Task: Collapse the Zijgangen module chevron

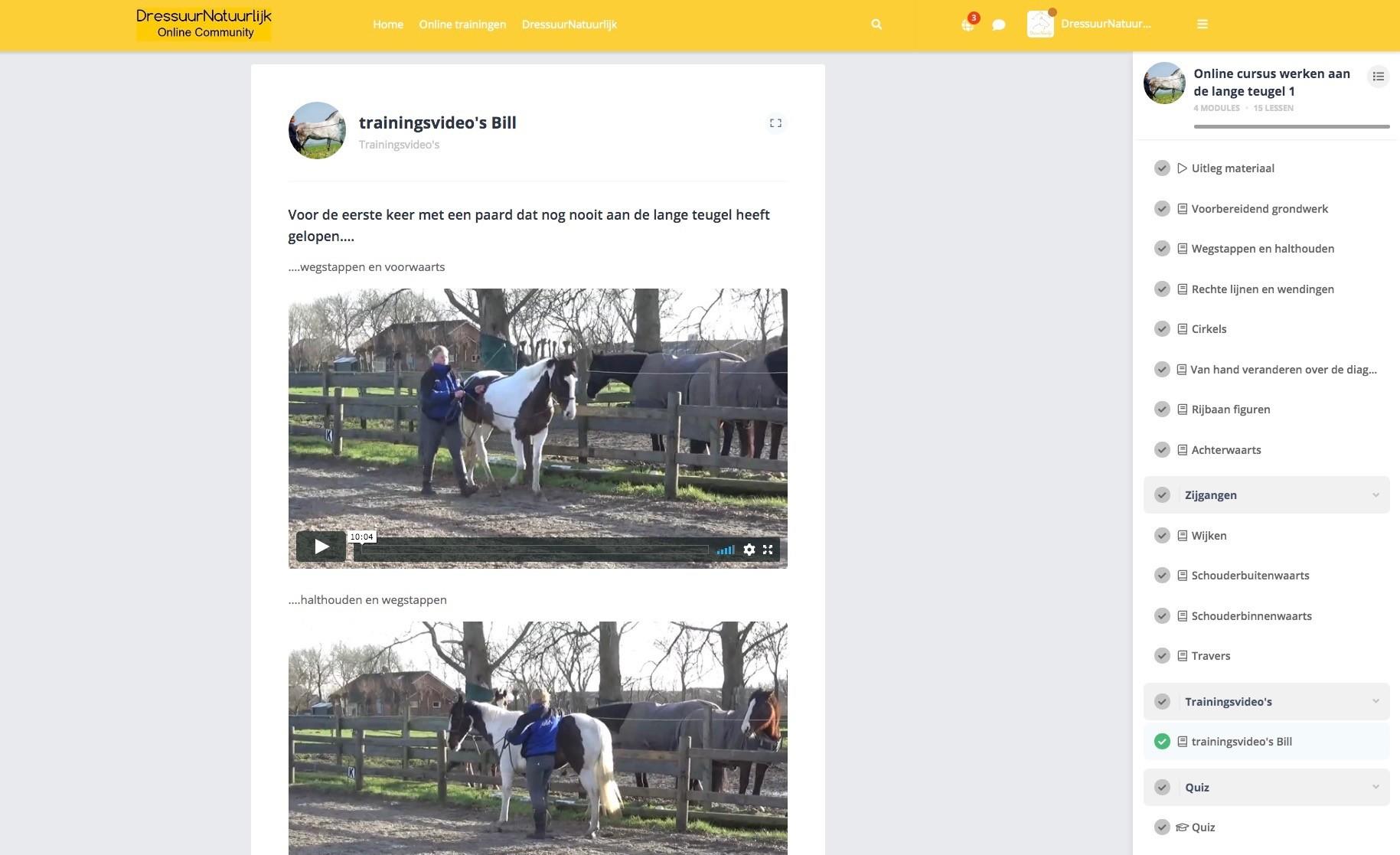Action: (1376, 495)
